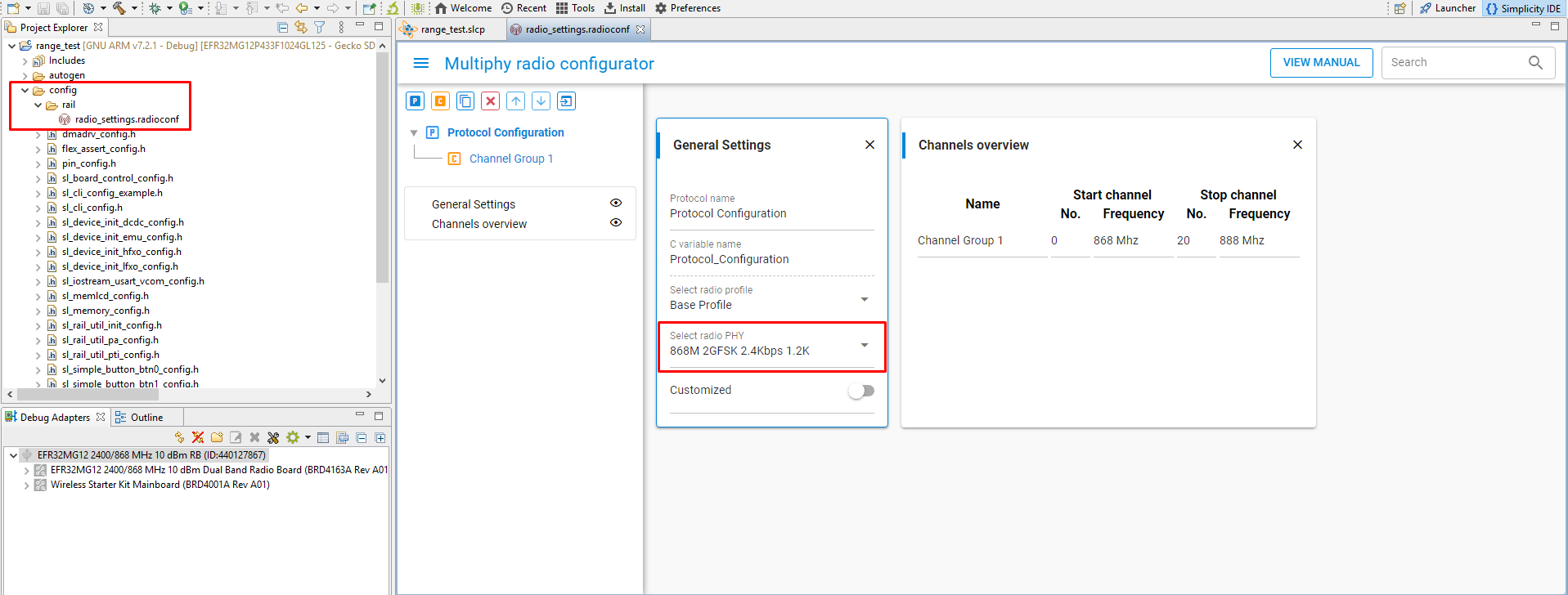Image resolution: width=1568 pixels, height=595 pixels.
Task: Toggle the Customized switch
Action: 861,391
